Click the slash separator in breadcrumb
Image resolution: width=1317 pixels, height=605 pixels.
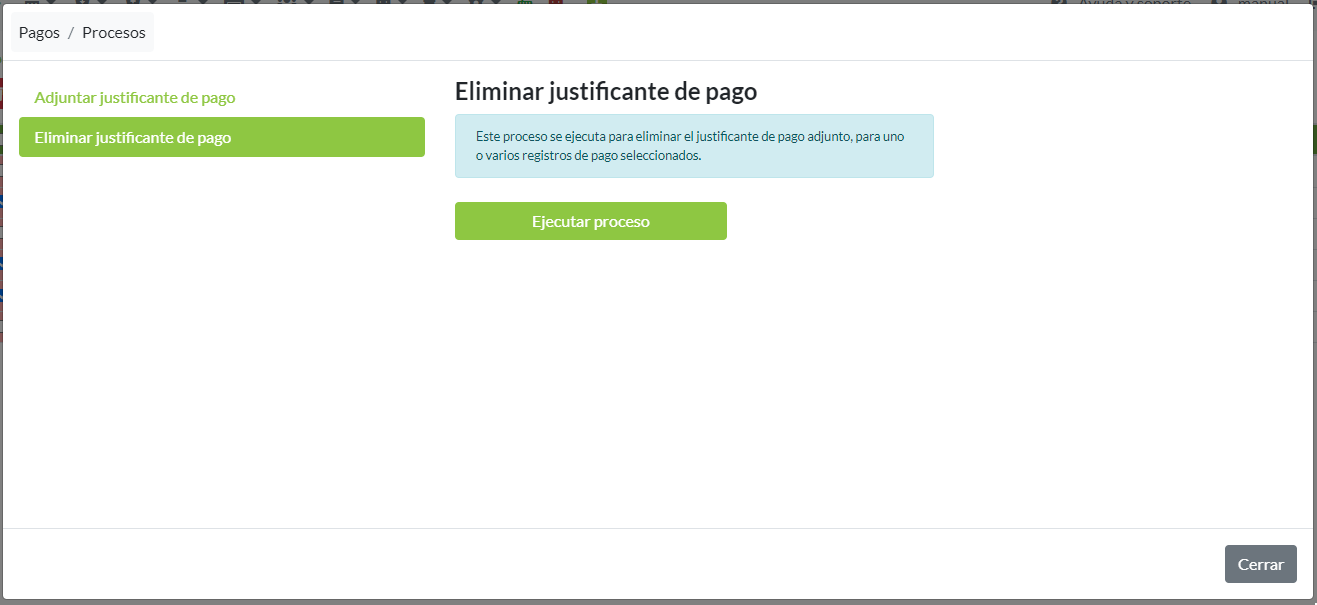(x=71, y=33)
